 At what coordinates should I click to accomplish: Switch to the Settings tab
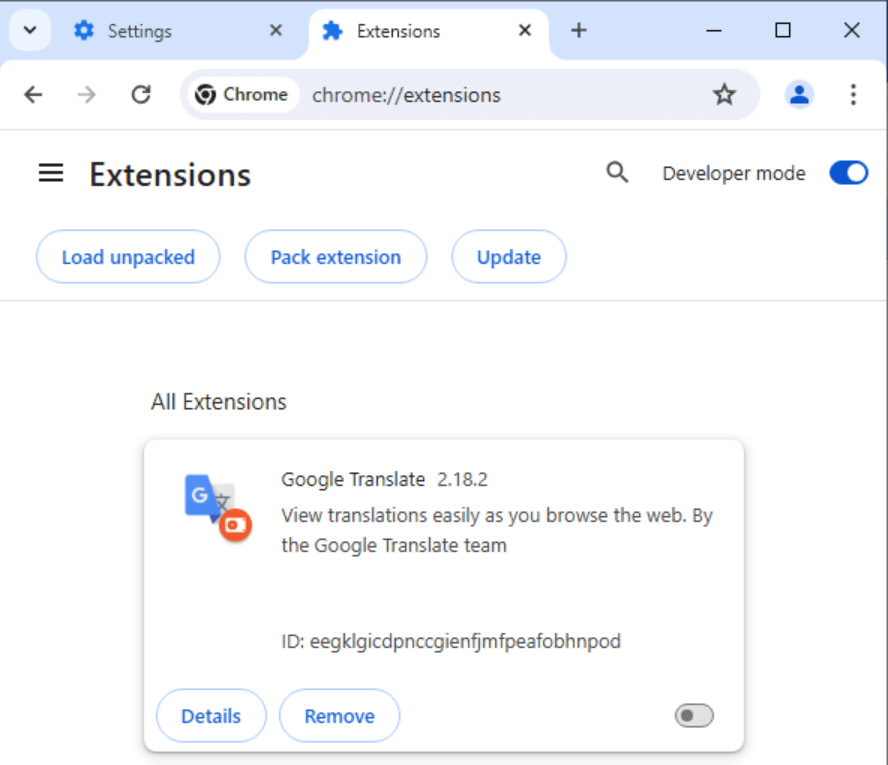pyautogui.click(x=140, y=31)
